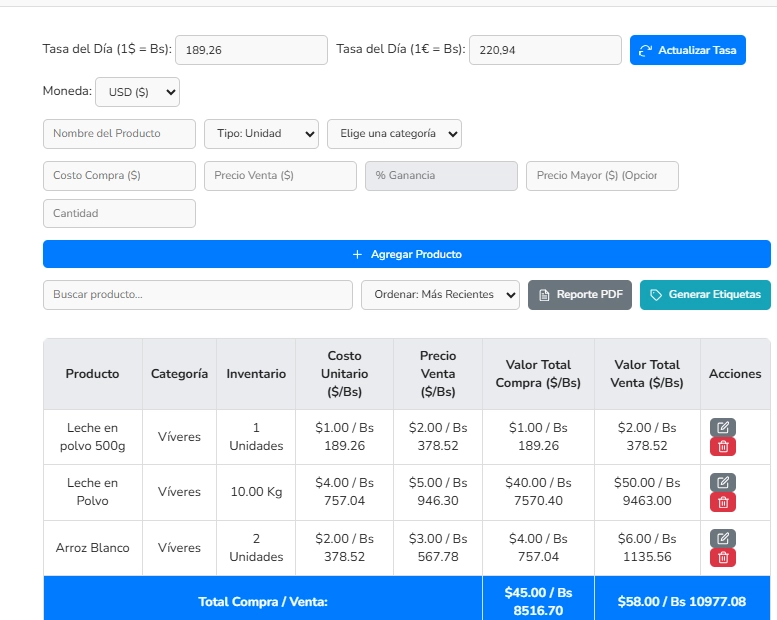Click into the Buscar producto search box
Screen dimensions: 777x620
(197, 295)
